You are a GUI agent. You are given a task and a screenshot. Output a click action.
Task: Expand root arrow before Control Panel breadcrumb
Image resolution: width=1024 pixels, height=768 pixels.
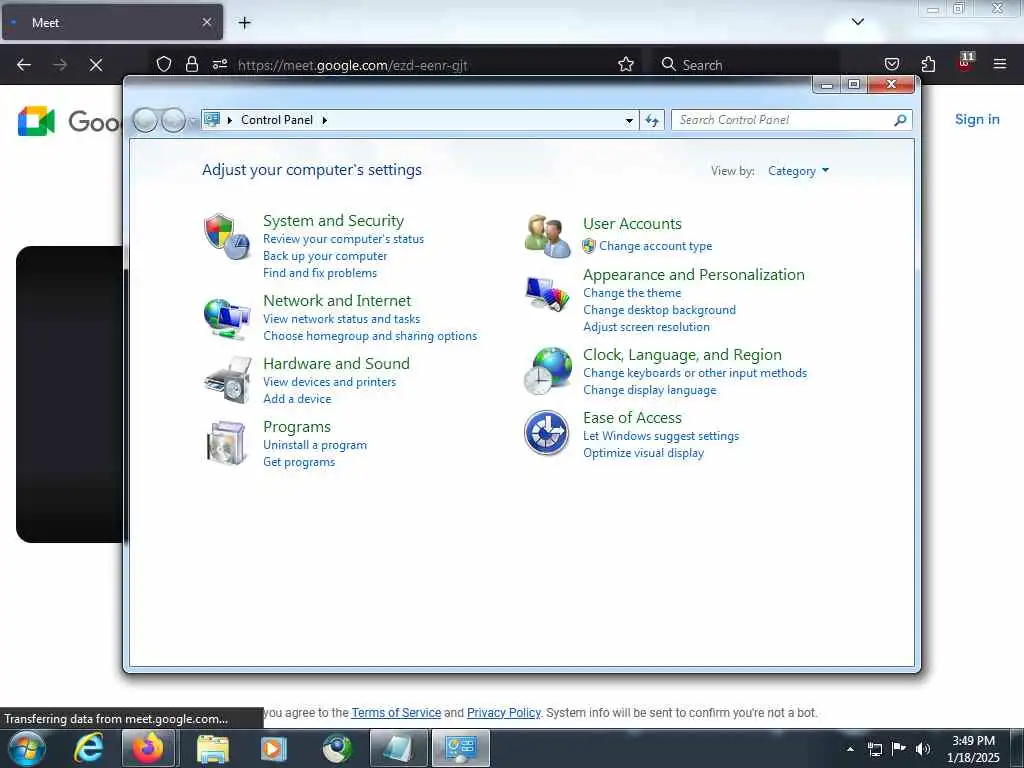pyautogui.click(x=229, y=120)
